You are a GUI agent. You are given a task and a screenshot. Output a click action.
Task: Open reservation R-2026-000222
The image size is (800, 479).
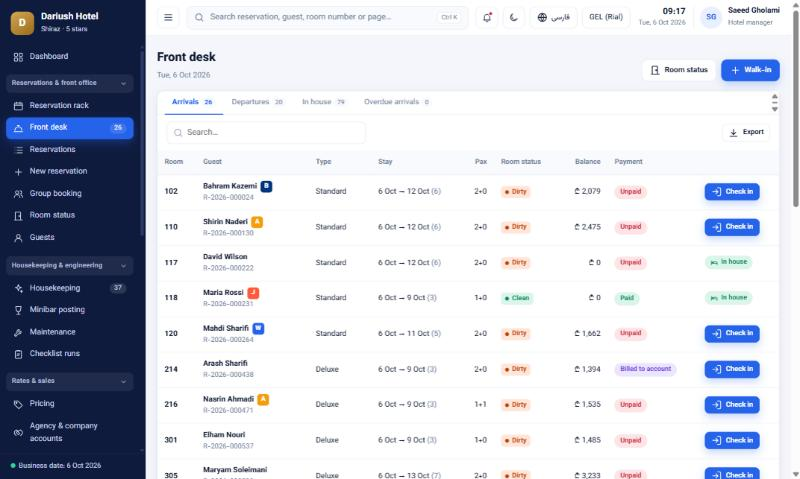click(228, 268)
